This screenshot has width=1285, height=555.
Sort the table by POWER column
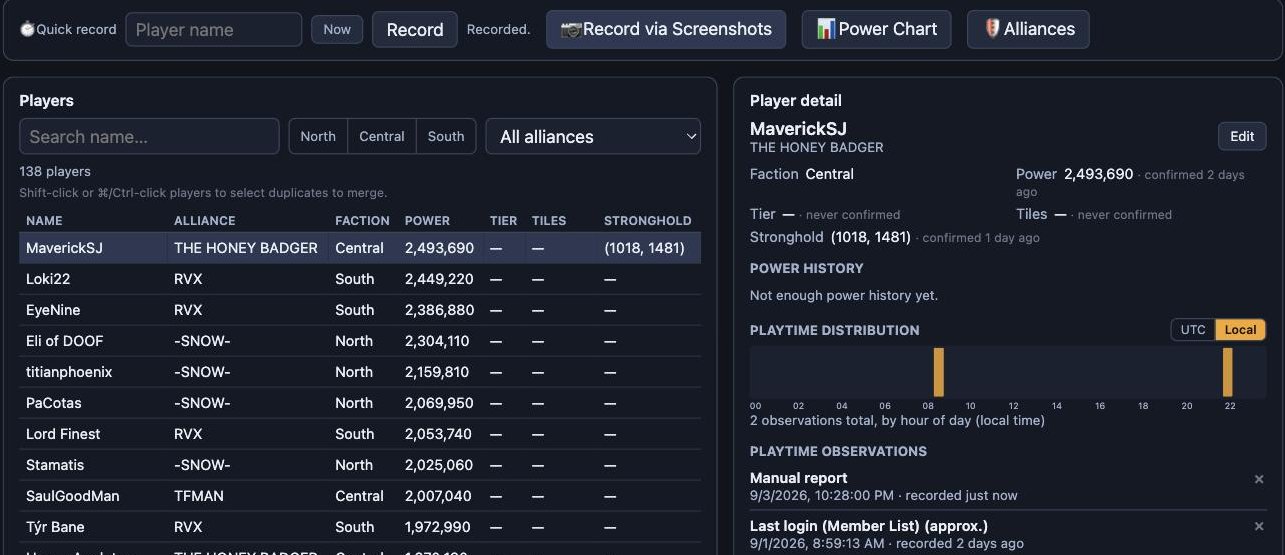pyautogui.click(x=427, y=221)
